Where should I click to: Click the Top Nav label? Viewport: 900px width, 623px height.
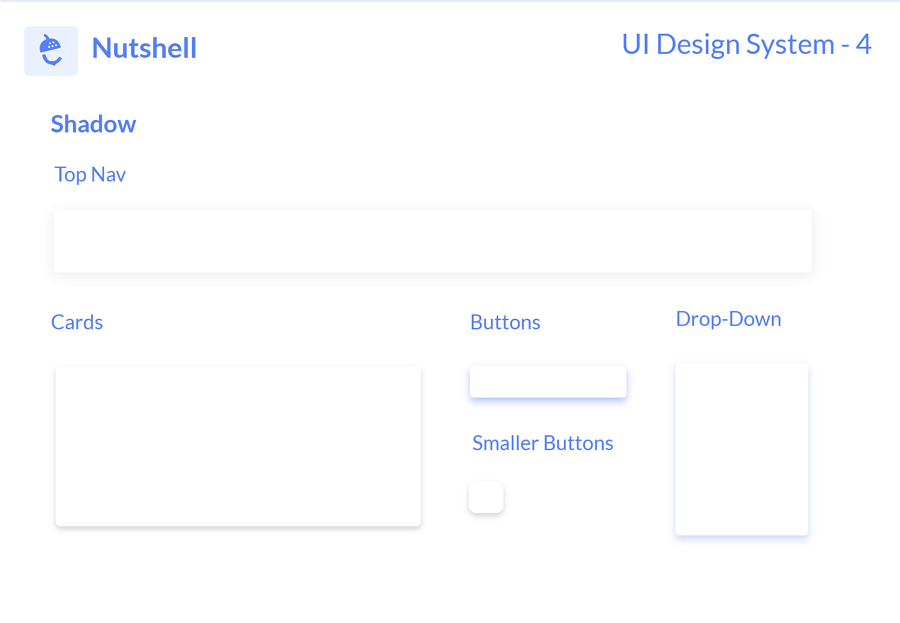pos(90,174)
